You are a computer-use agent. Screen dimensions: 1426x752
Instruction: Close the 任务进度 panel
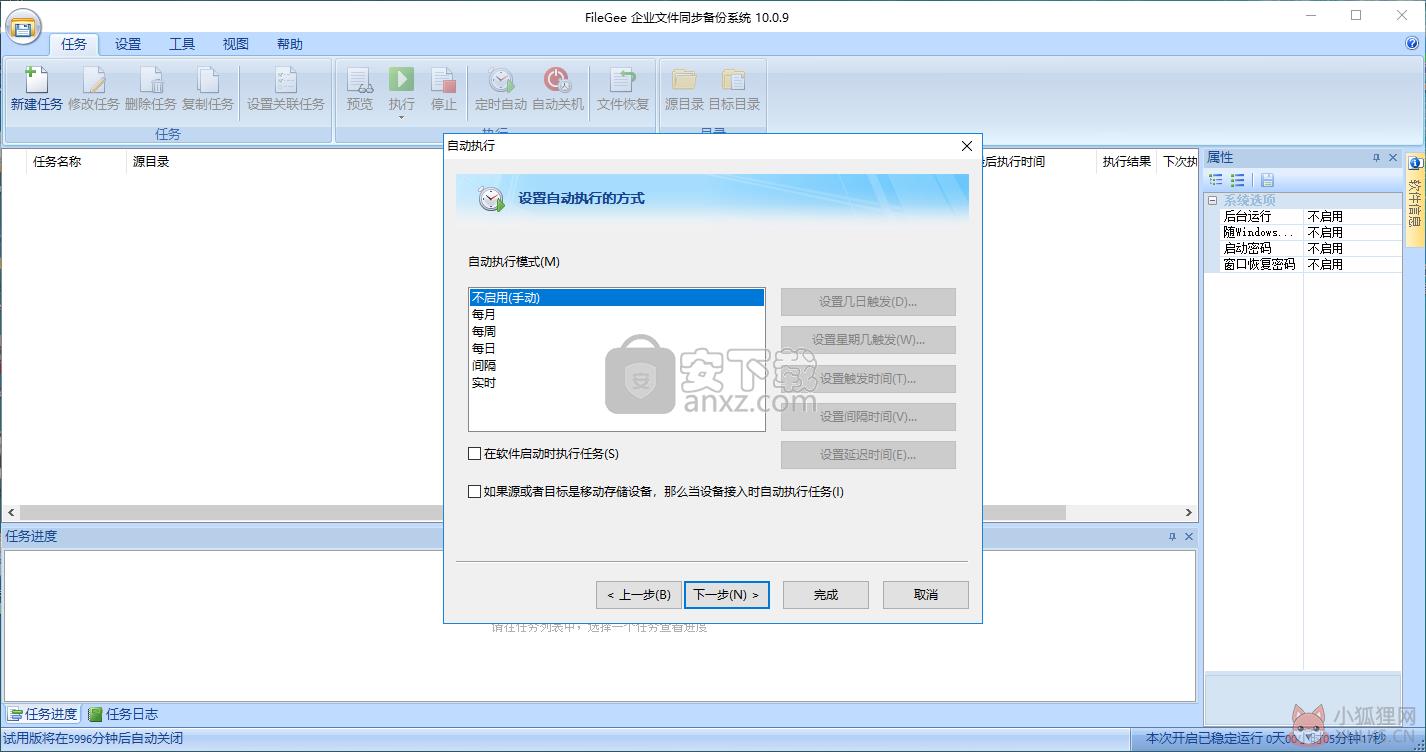tap(1189, 537)
